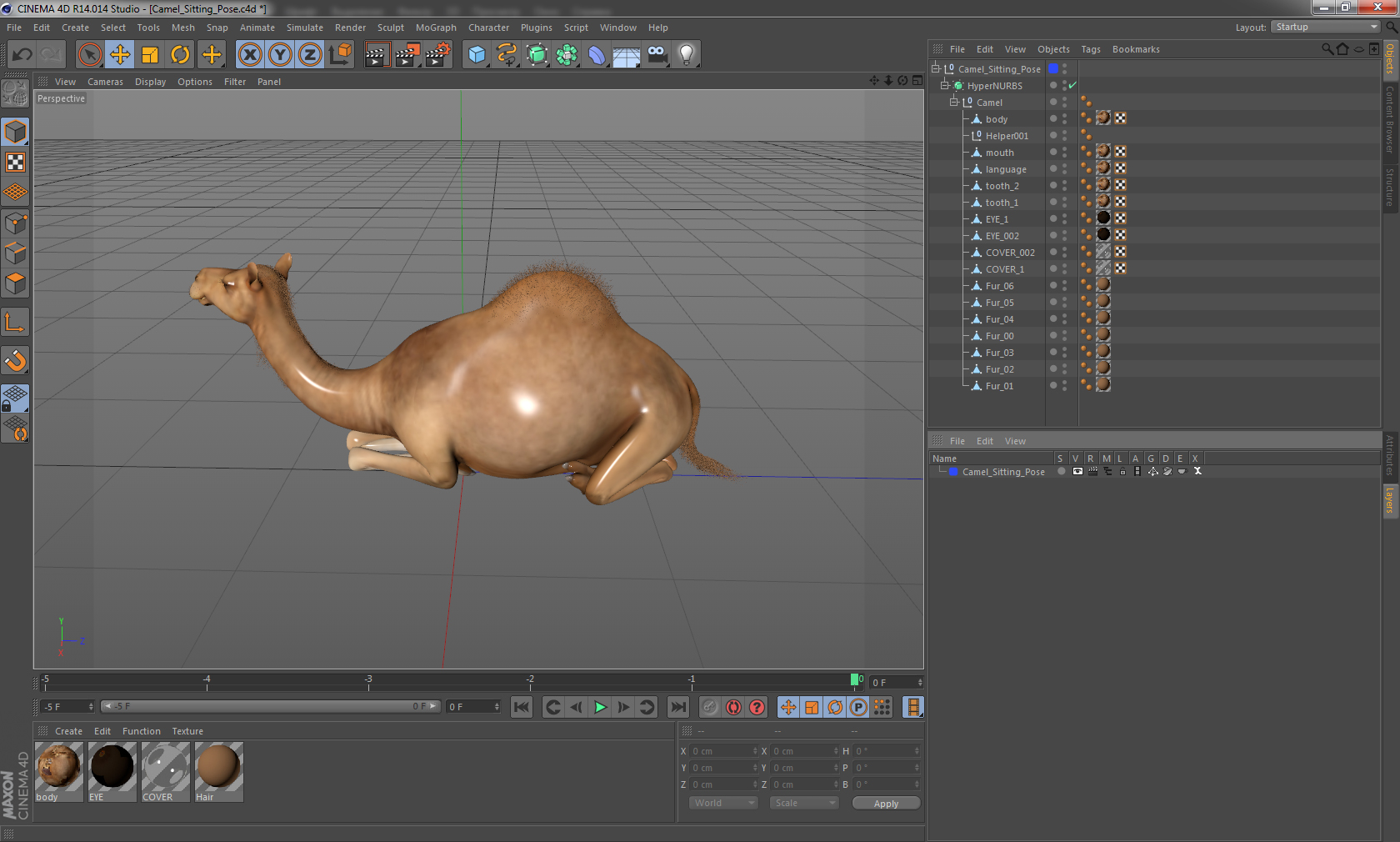Select the Rotate tool in top toolbar
1400x842 pixels.
180,55
